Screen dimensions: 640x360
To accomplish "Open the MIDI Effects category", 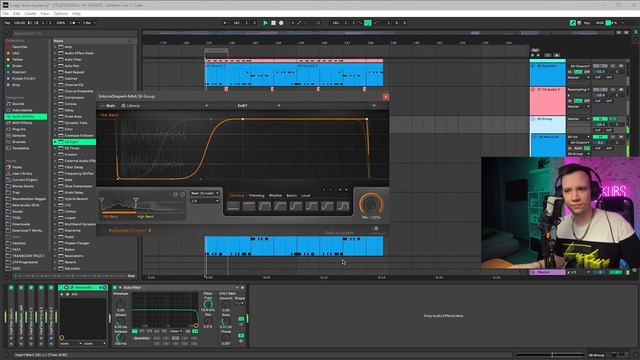I will (x=22, y=123).
